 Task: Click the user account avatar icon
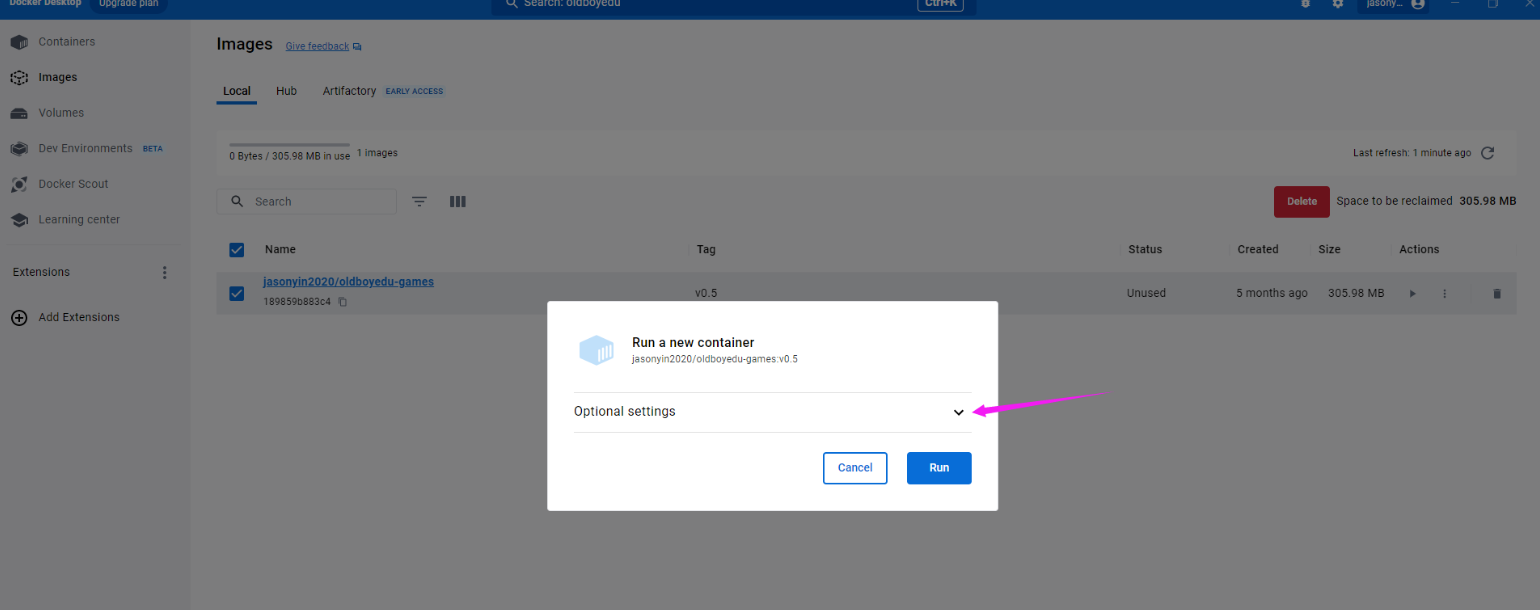[x=1417, y=4]
